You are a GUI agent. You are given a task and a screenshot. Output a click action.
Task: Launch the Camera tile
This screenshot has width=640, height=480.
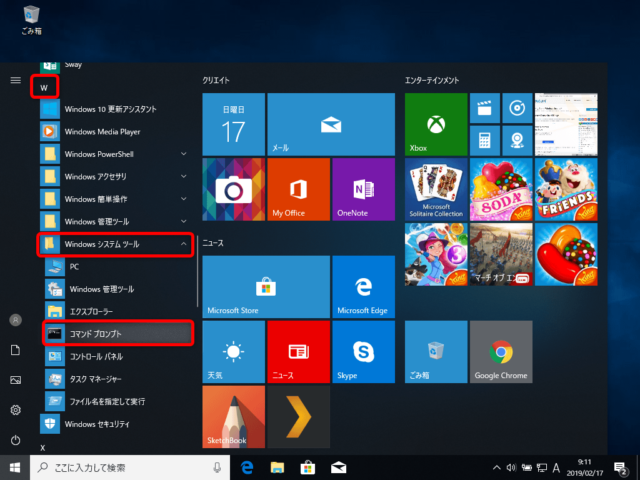tap(233, 189)
